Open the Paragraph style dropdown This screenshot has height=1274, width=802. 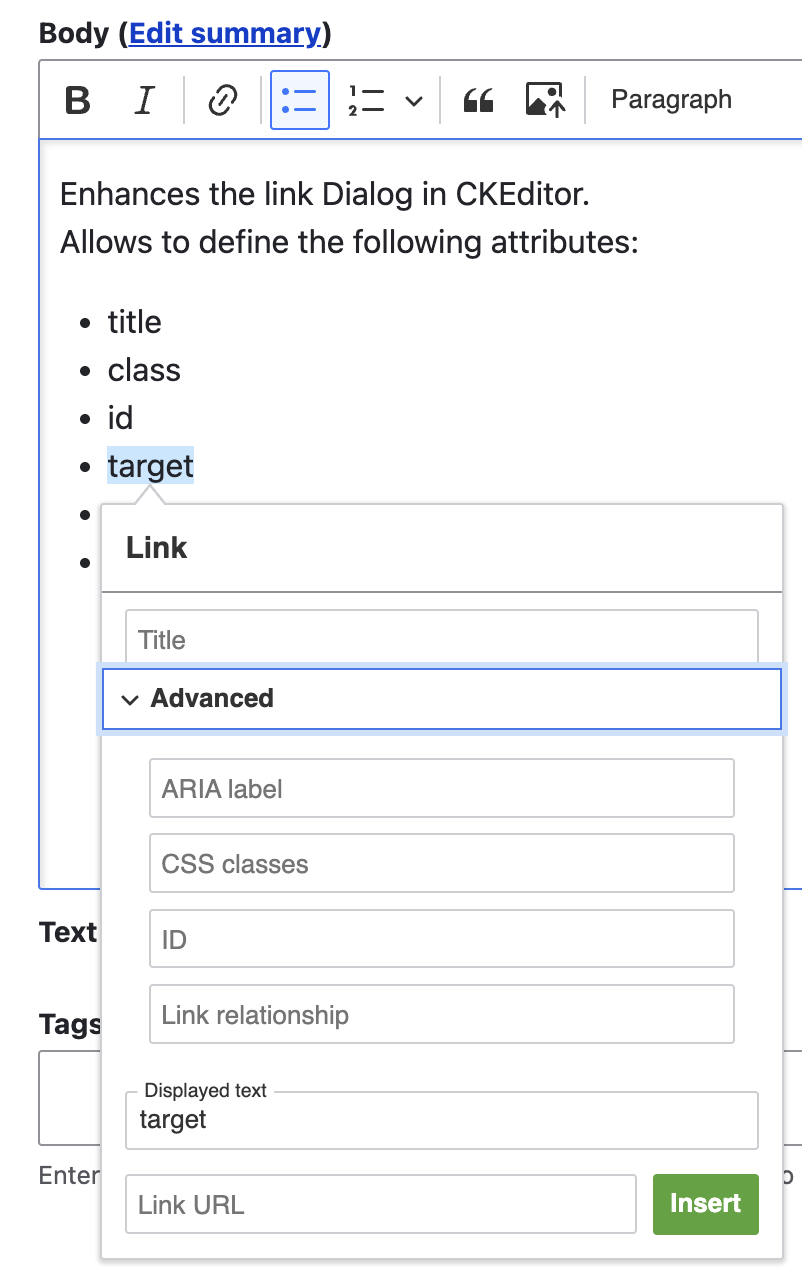coord(671,99)
